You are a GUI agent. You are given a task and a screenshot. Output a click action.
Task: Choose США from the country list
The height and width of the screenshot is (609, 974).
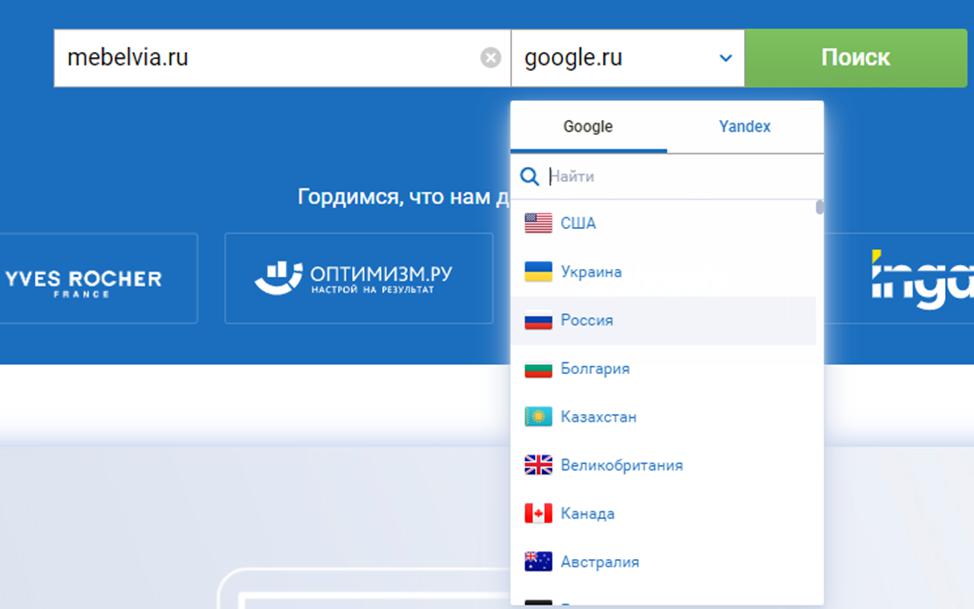point(663,223)
